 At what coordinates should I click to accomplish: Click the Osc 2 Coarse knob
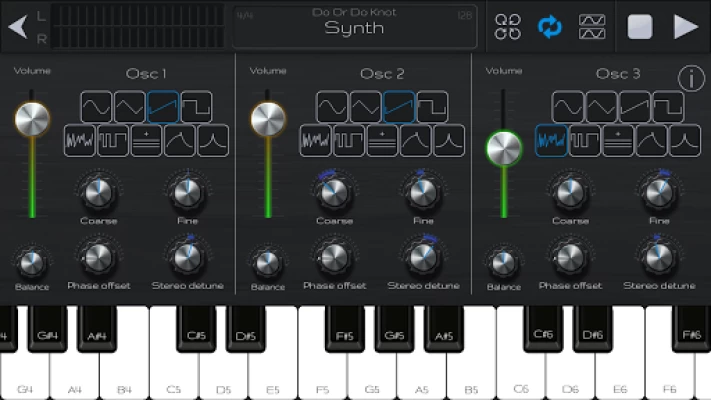pos(334,193)
